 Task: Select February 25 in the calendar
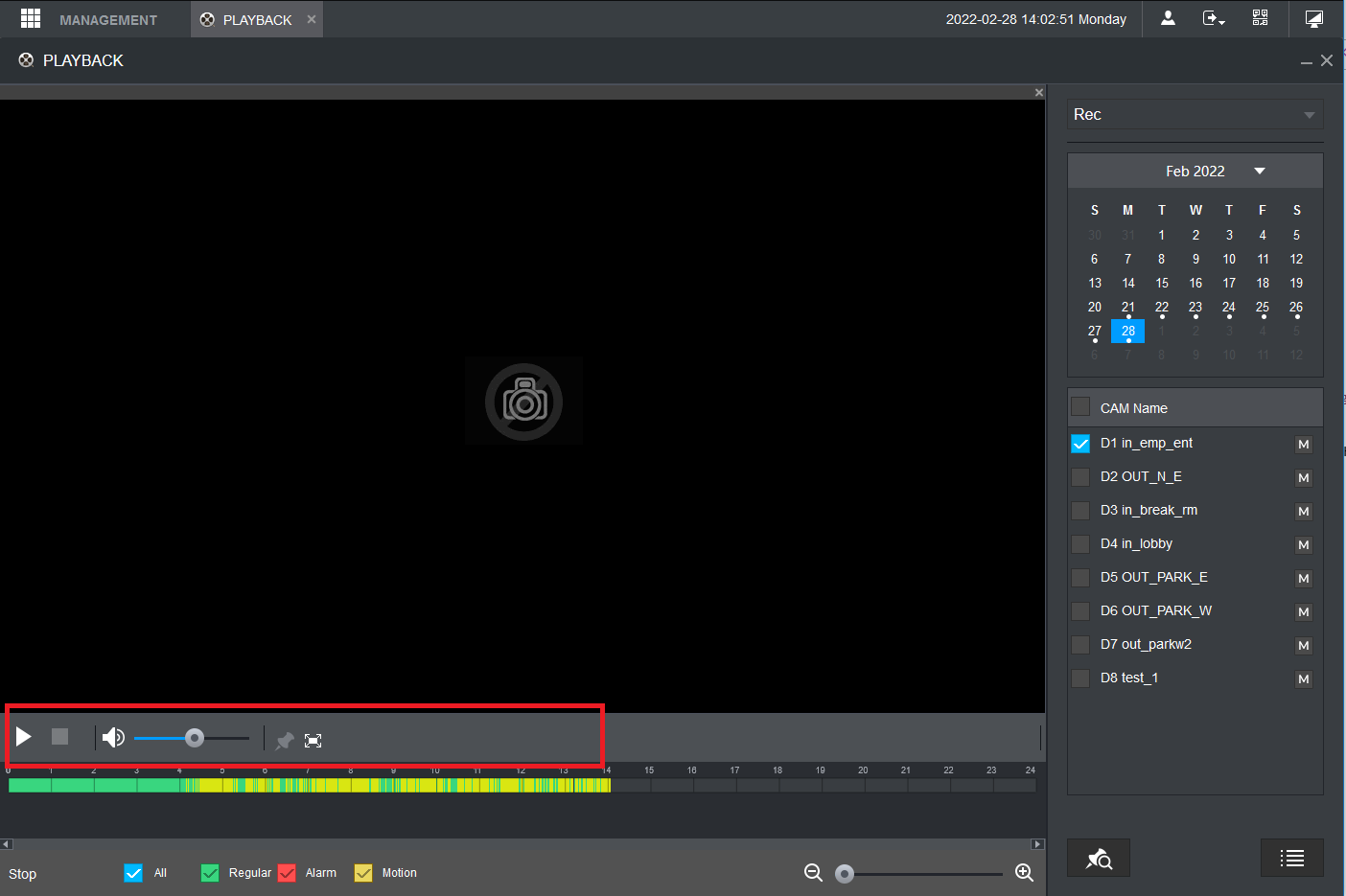click(1263, 308)
